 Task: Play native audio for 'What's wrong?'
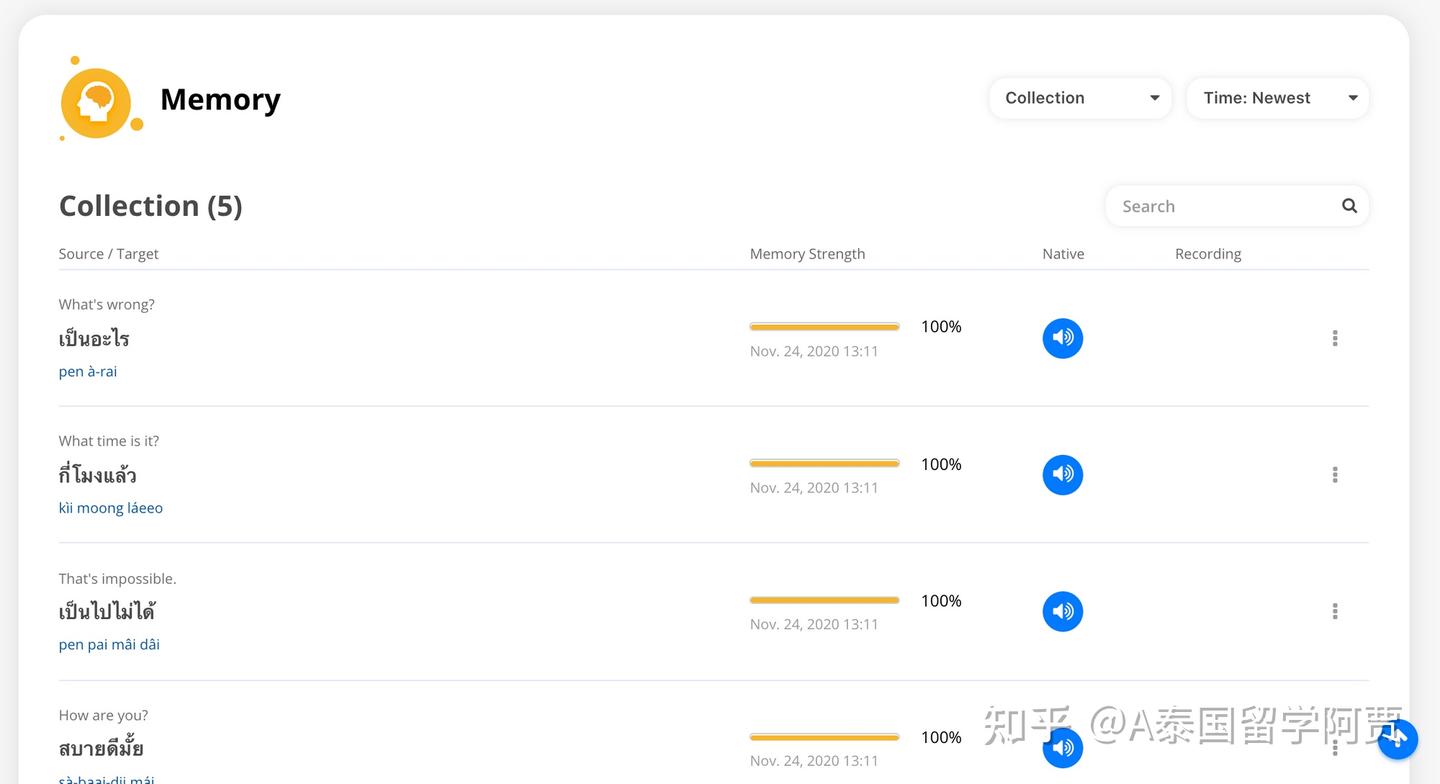(x=1062, y=338)
